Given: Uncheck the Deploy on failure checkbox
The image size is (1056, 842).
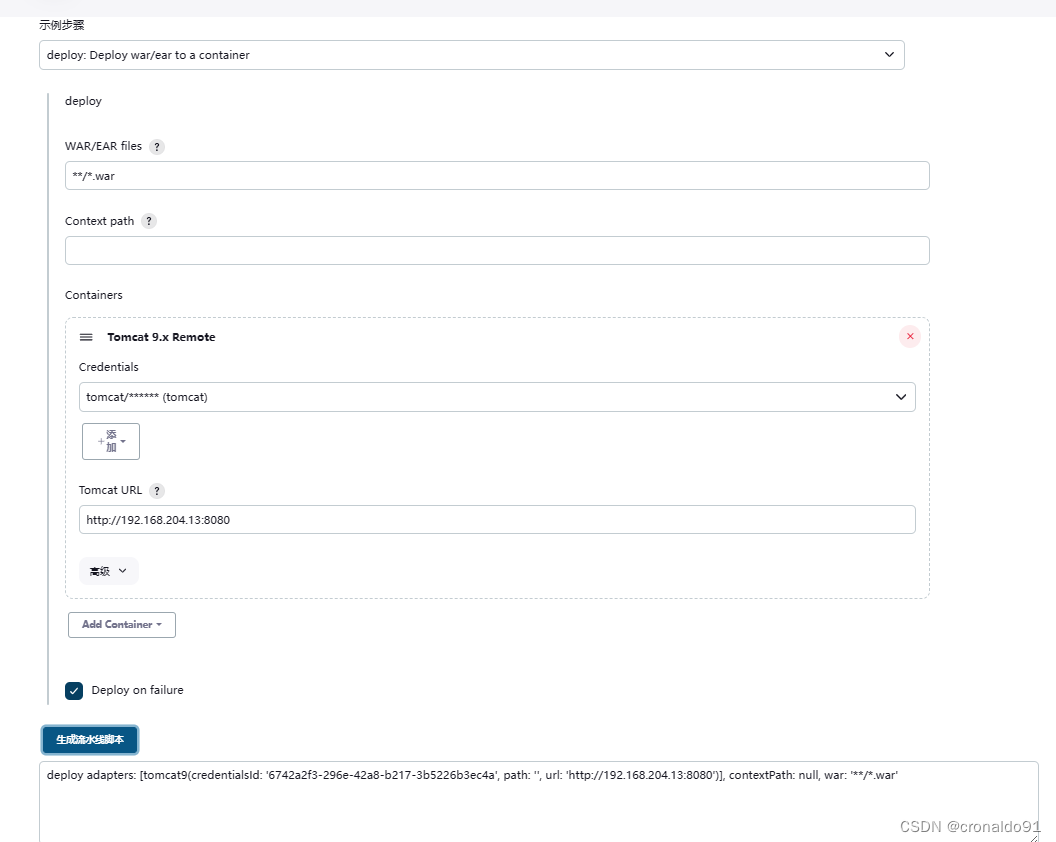Looking at the screenshot, I should point(74,690).
